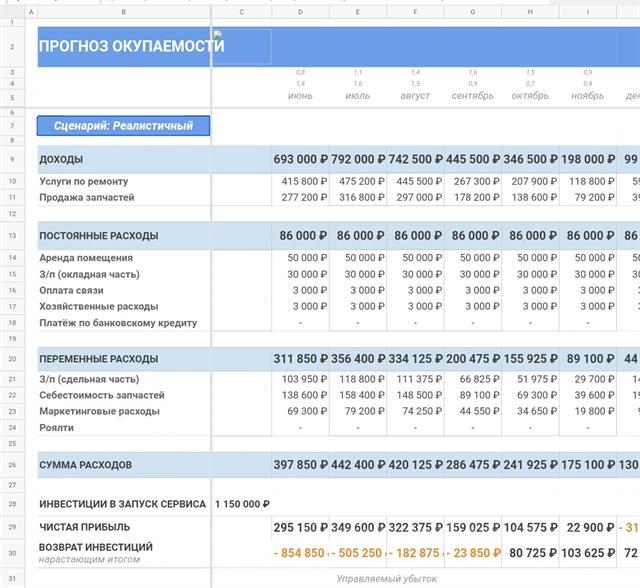Click the broken image placeholder in header
Viewport: 640px width, 588px height.
(218, 35)
